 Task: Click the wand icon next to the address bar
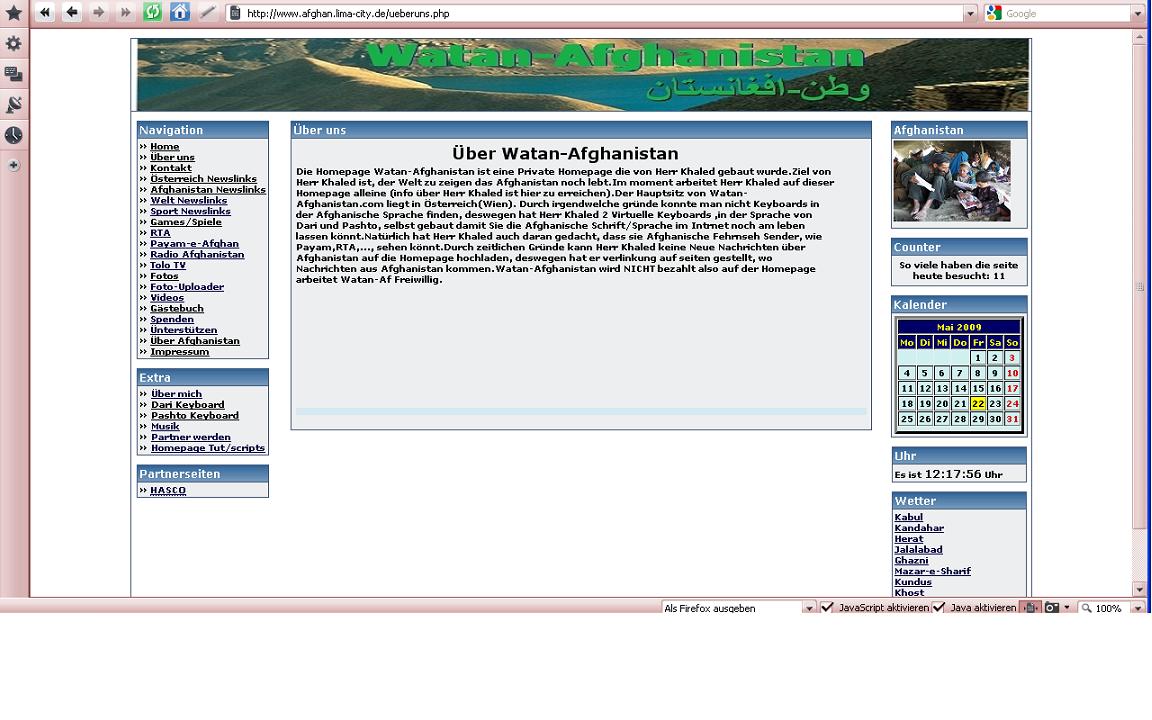(x=208, y=12)
